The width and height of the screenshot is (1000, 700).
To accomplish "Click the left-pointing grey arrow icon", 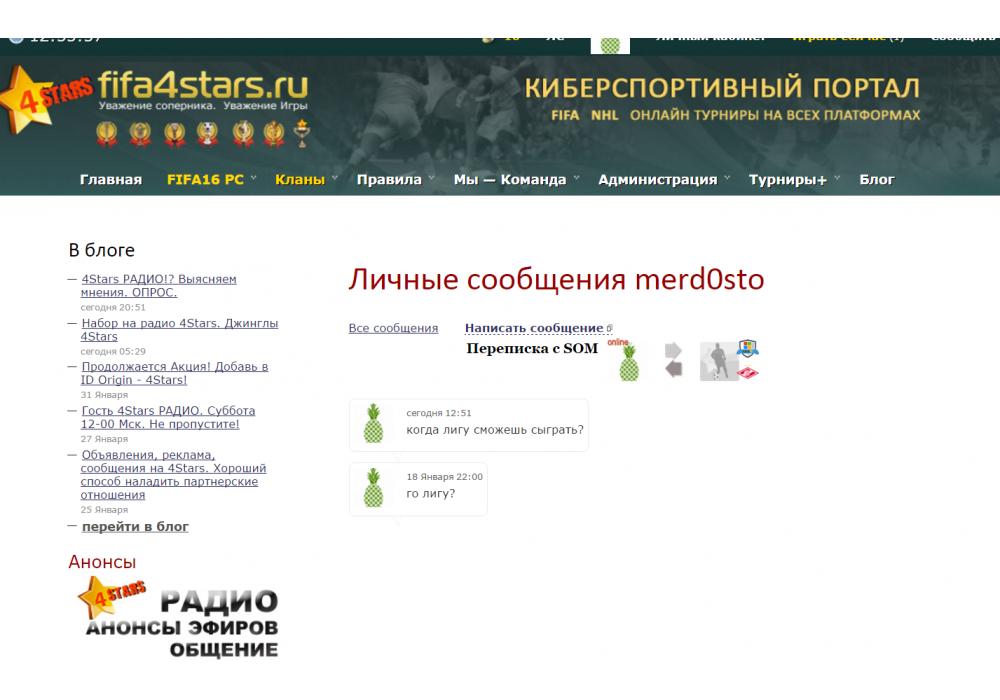I will coord(673,369).
